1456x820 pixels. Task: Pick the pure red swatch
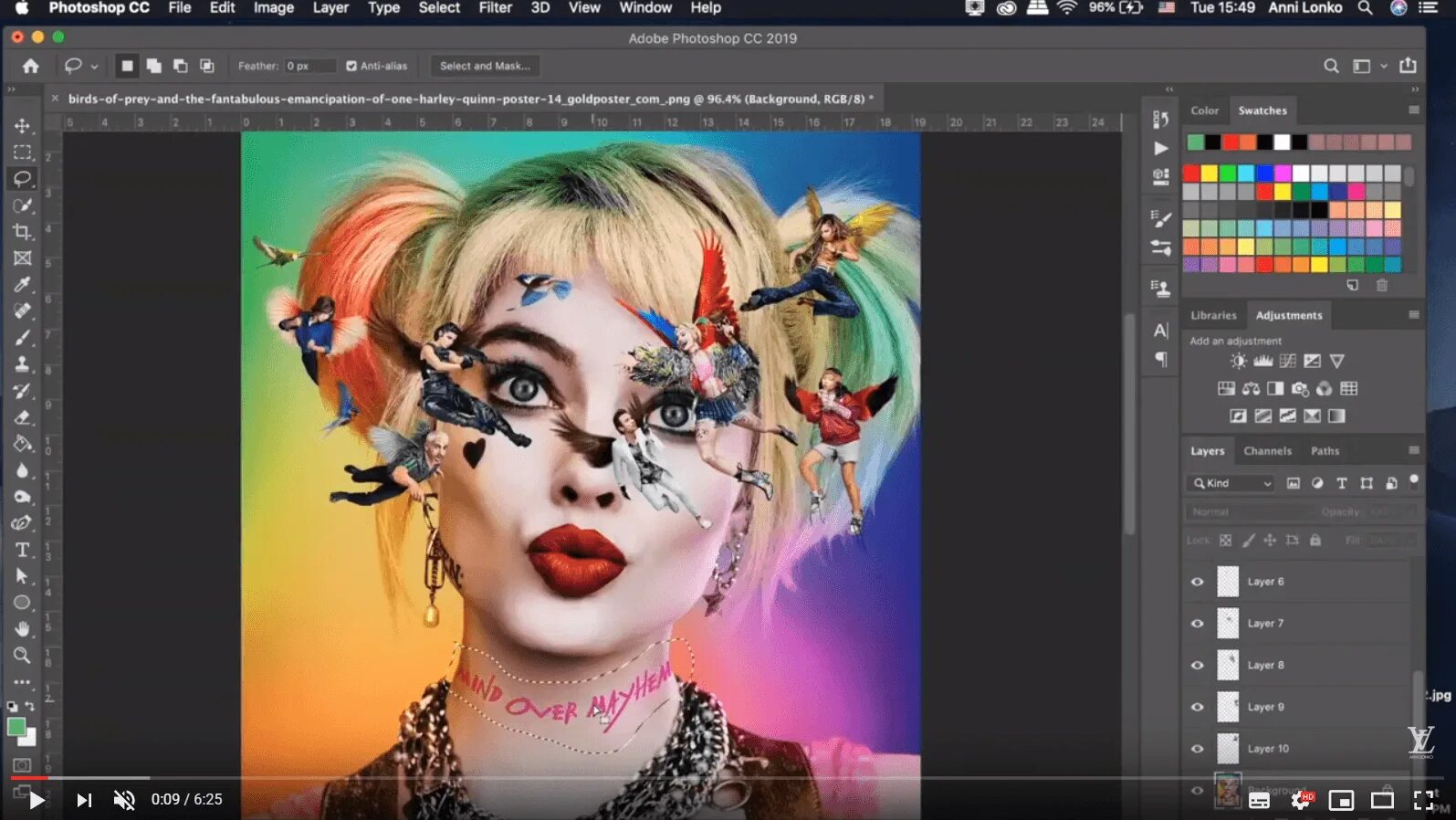point(1191,173)
